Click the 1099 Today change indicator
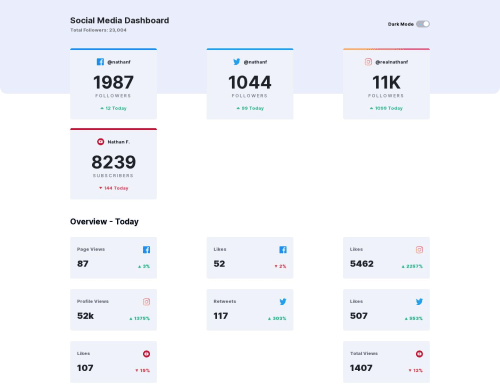The image size is (500, 388). 386,108
